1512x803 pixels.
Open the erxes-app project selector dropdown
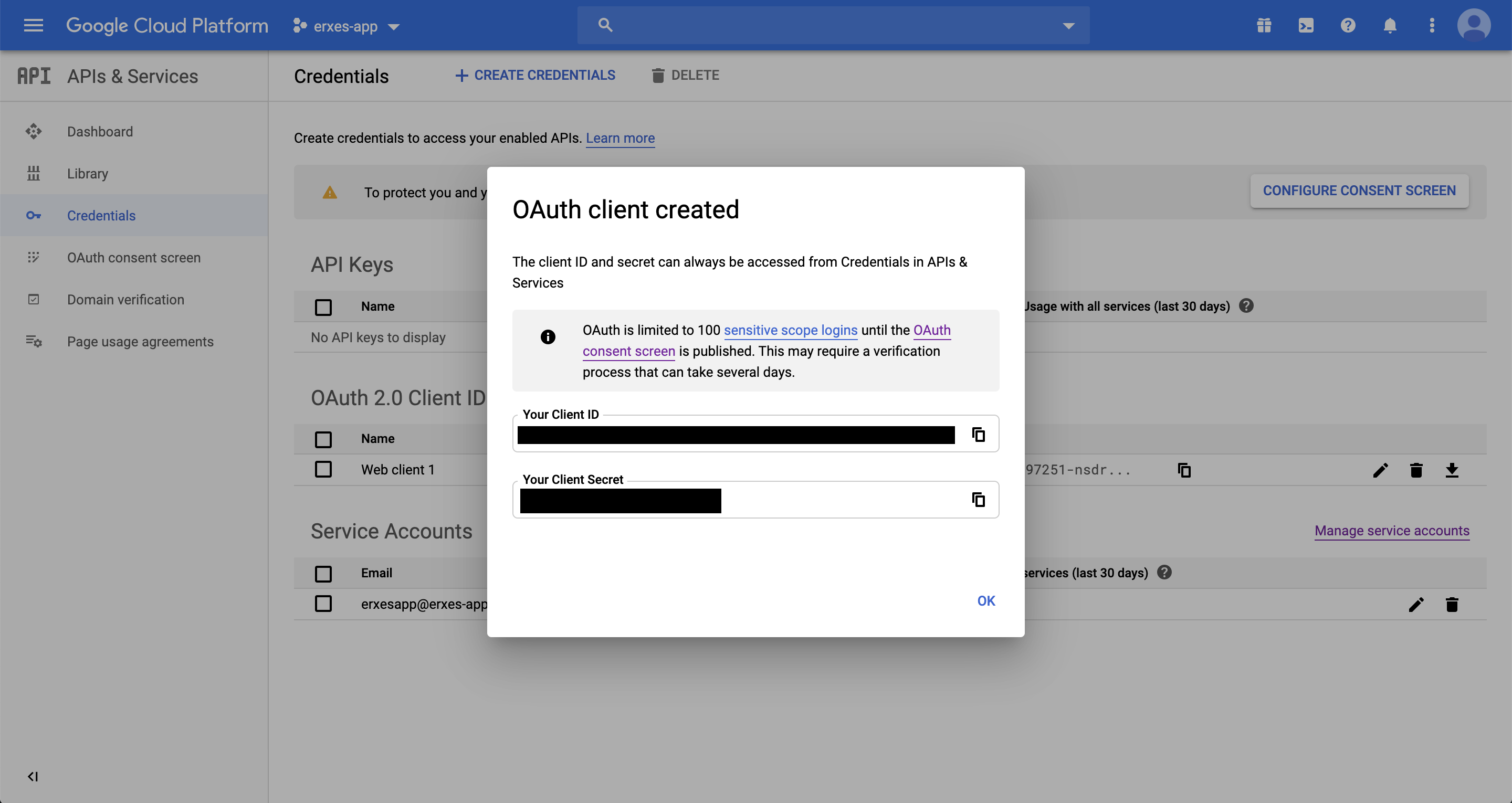coord(346,26)
